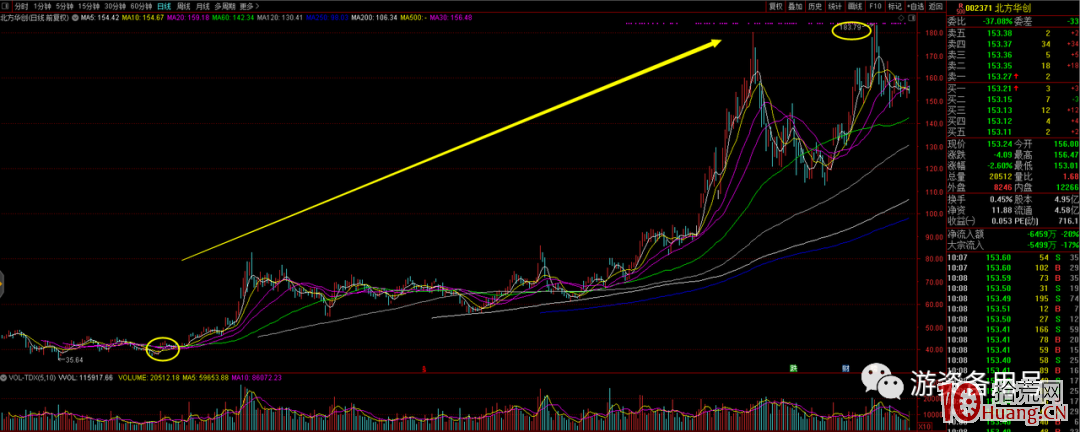
Task: Select the 5分钟 period tab
Action: click(65, 6)
